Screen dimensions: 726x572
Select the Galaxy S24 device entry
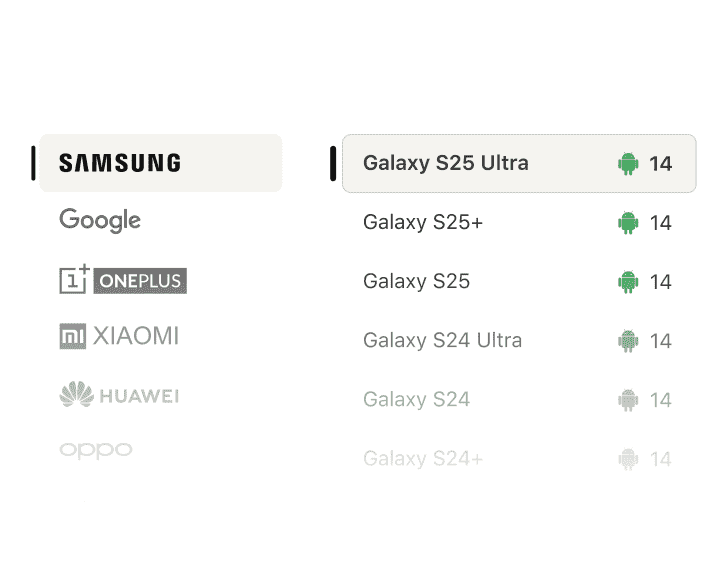click(519, 400)
